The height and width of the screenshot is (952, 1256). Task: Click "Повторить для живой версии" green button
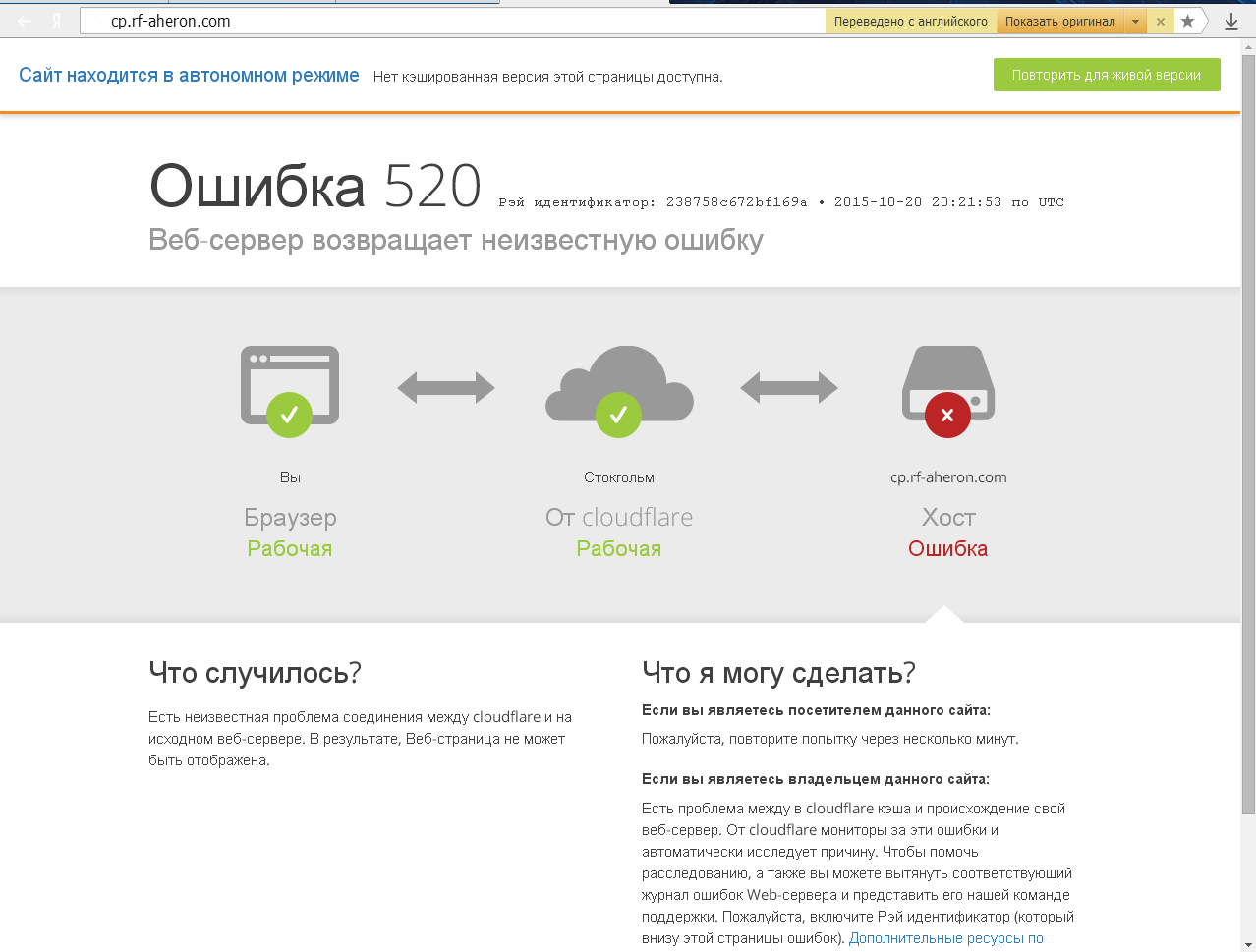[1107, 75]
